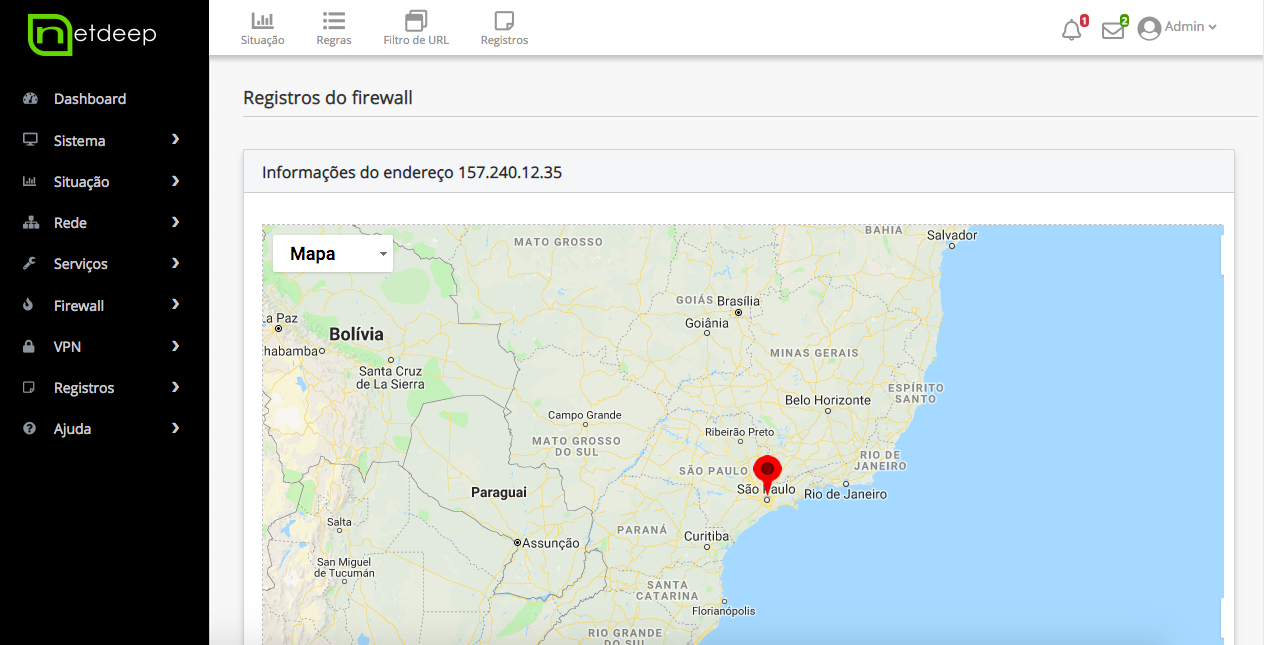Open the Ajuda sidebar menu item
This screenshot has height=645, width=1264.
coord(72,429)
